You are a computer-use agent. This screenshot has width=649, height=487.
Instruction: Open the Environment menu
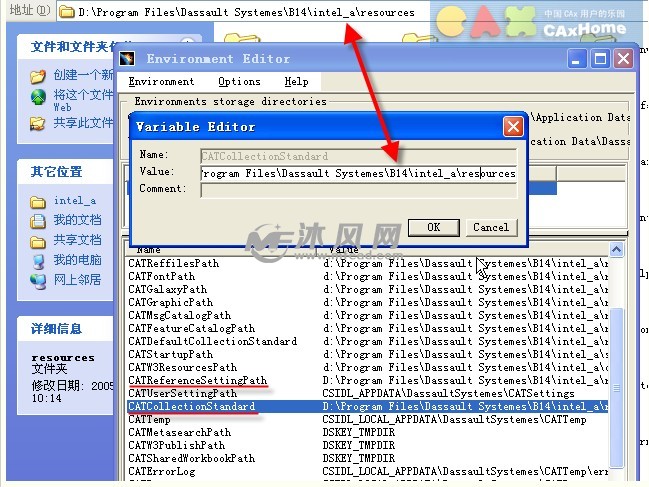pyautogui.click(x=161, y=81)
